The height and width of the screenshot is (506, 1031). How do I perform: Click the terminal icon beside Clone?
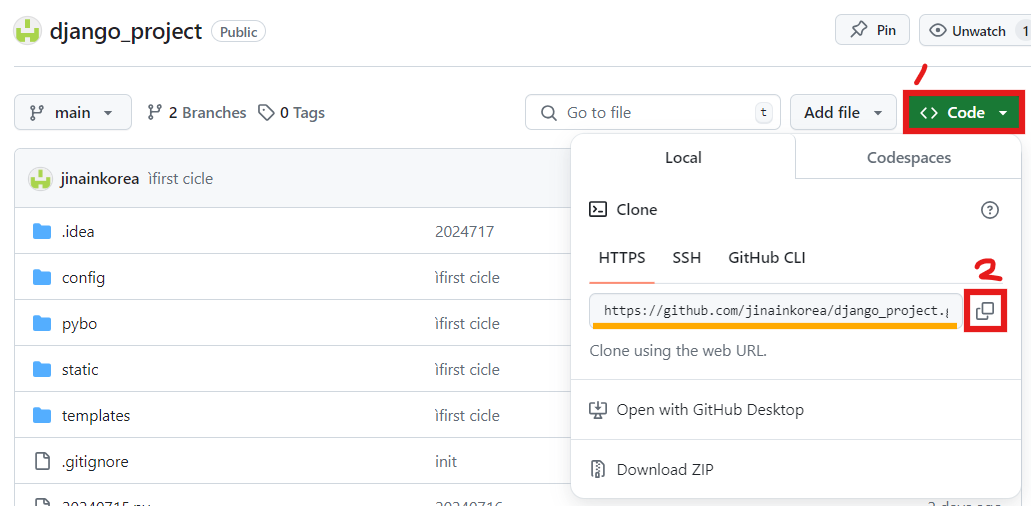point(598,210)
